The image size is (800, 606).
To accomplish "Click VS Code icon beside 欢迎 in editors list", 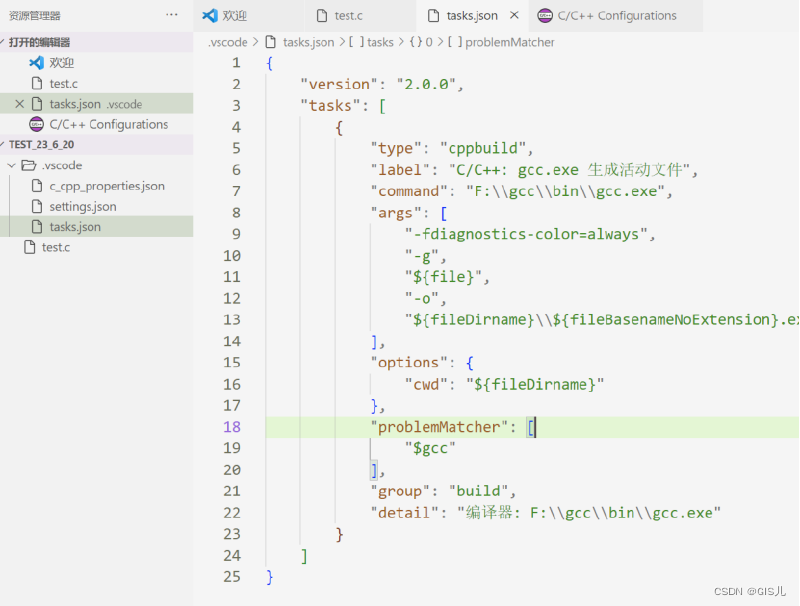I will (x=36, y=63).
